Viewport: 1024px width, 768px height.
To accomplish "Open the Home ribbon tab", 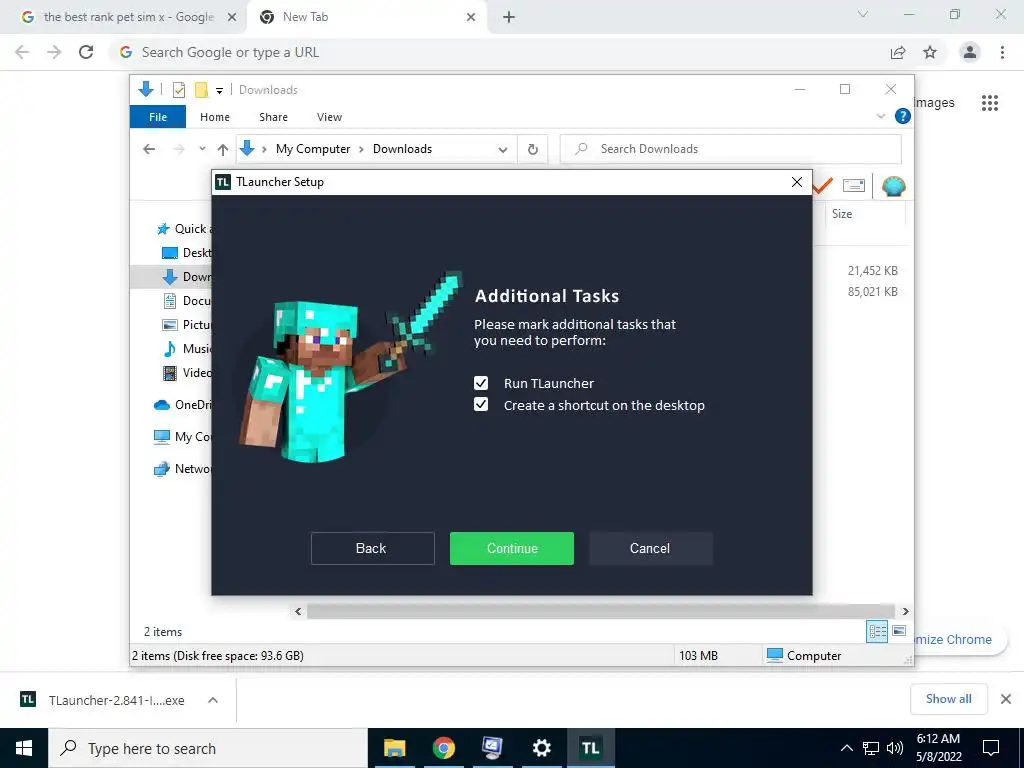I will coord(215,117).
